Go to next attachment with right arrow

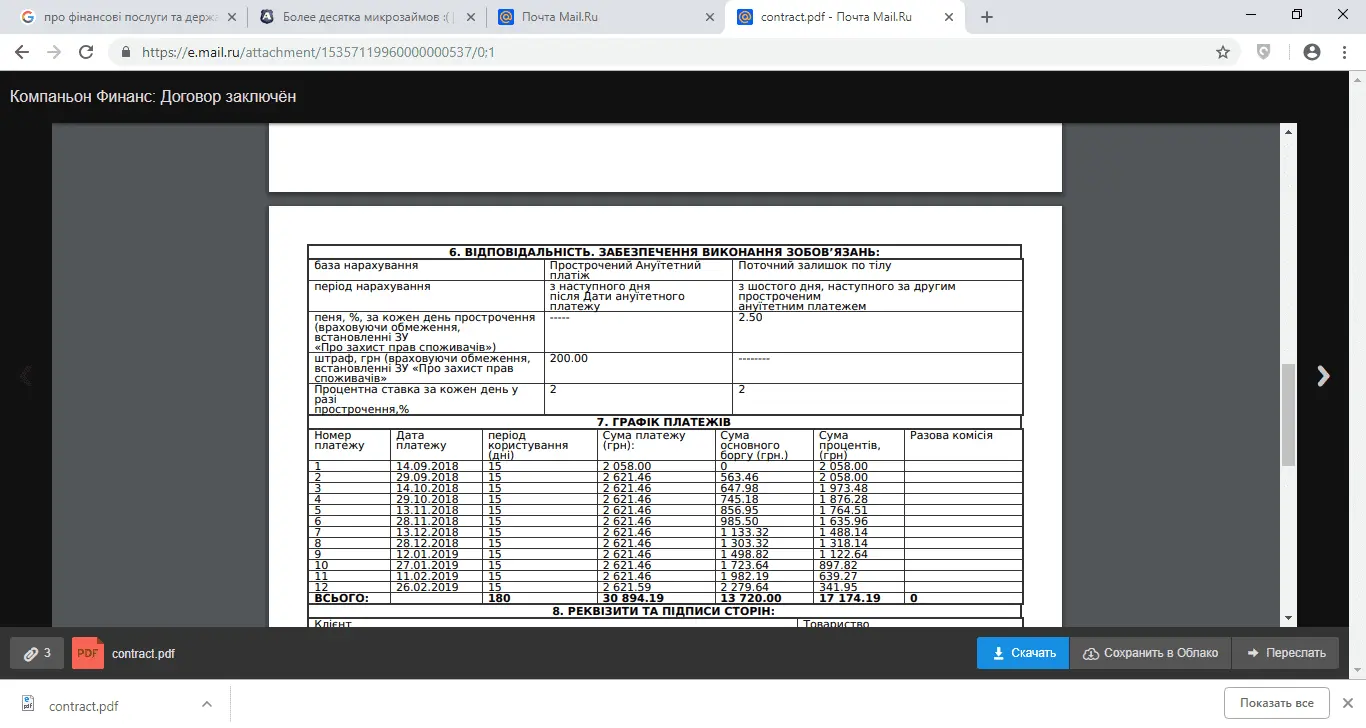(1323, 376)
